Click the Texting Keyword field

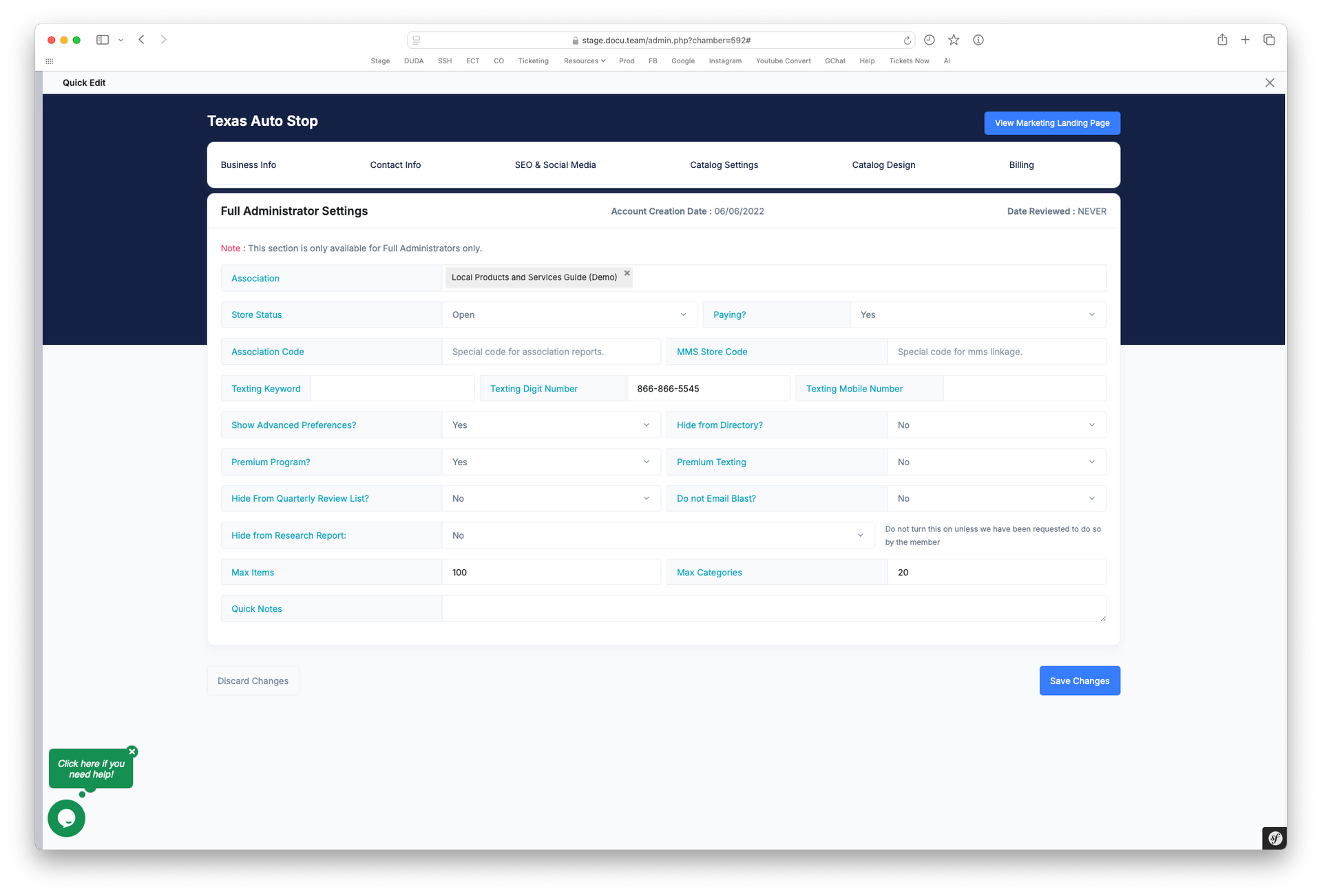click(392, 389)
